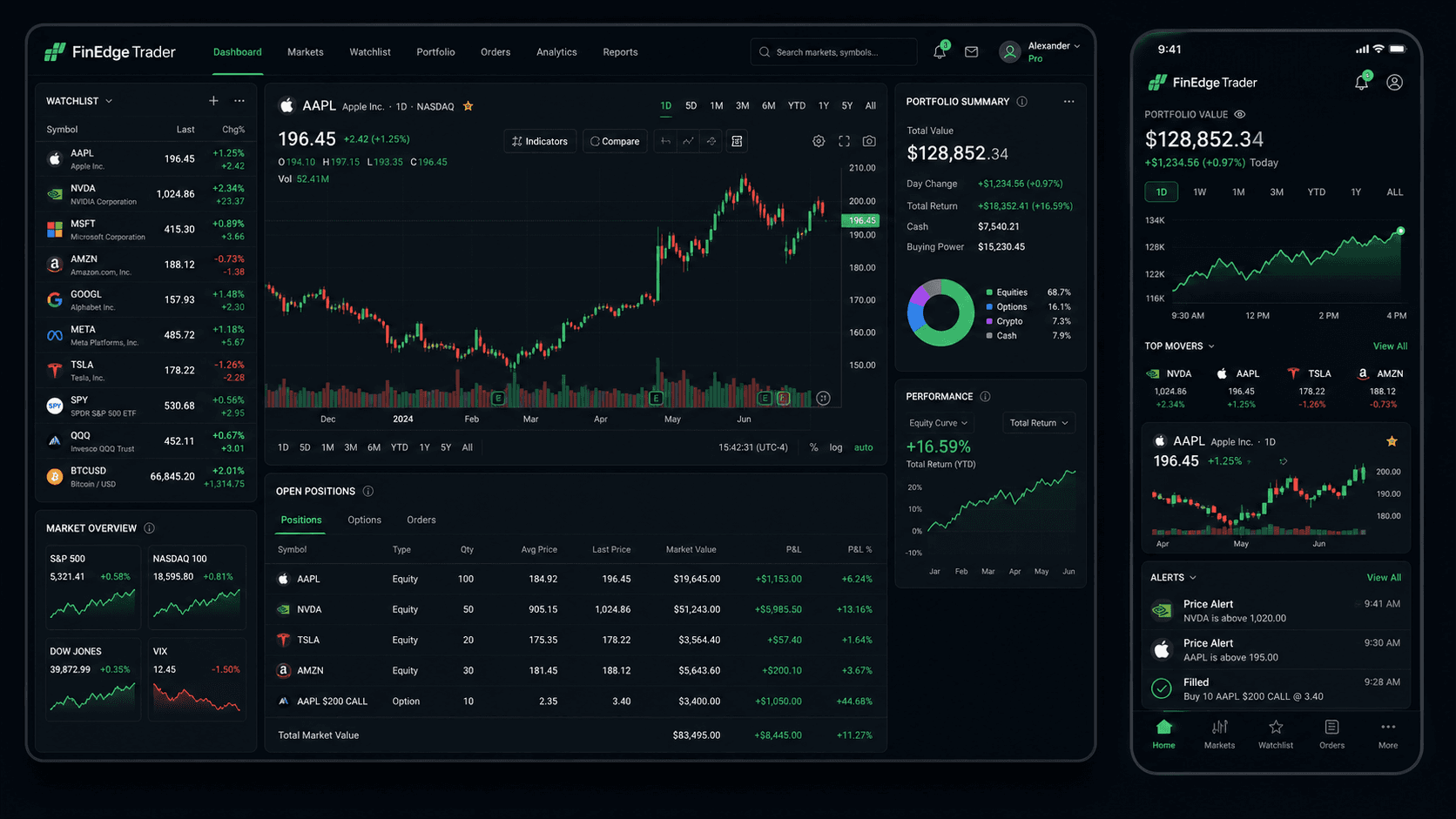Select 1W range on mobile portfolio chart
Screen dimensions: 1456x819
tap(1200, 192)
